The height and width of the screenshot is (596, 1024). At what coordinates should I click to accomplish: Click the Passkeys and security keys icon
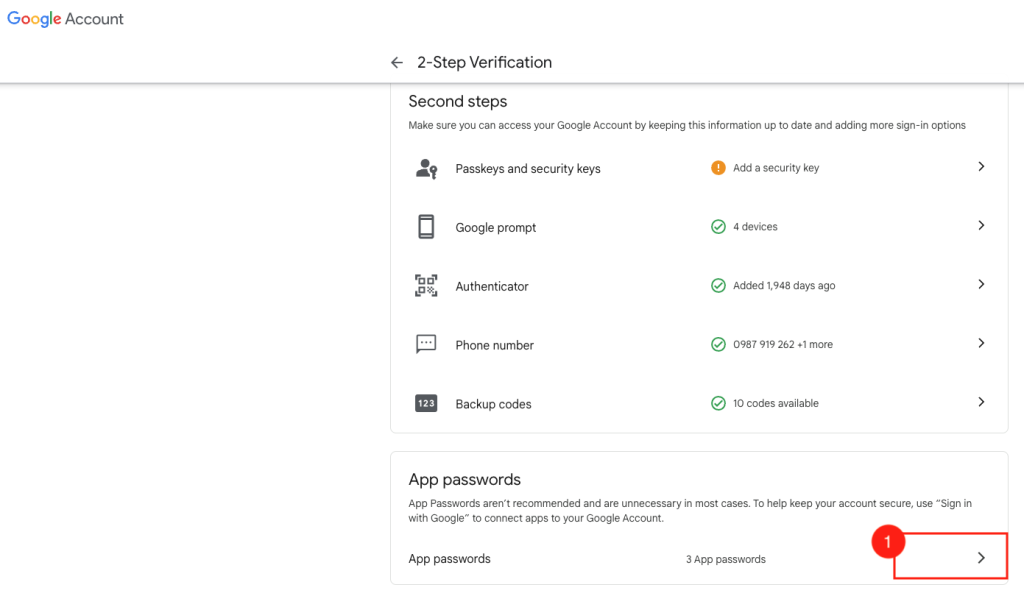pyautogui.click(x=427, y=169)
